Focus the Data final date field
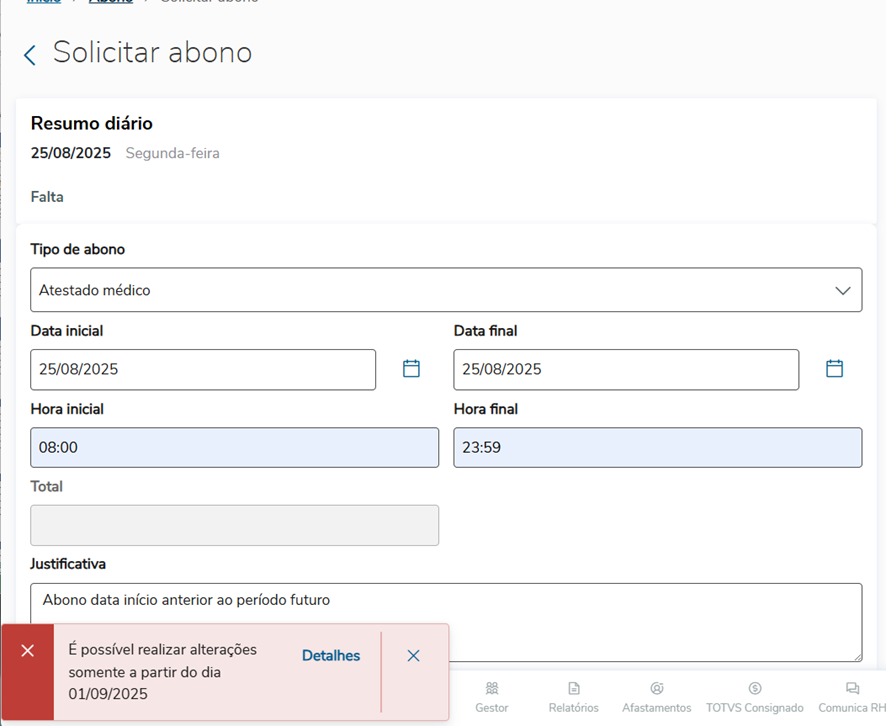Image resolution: width=886 pixels, height=726 pixels. 626,369
